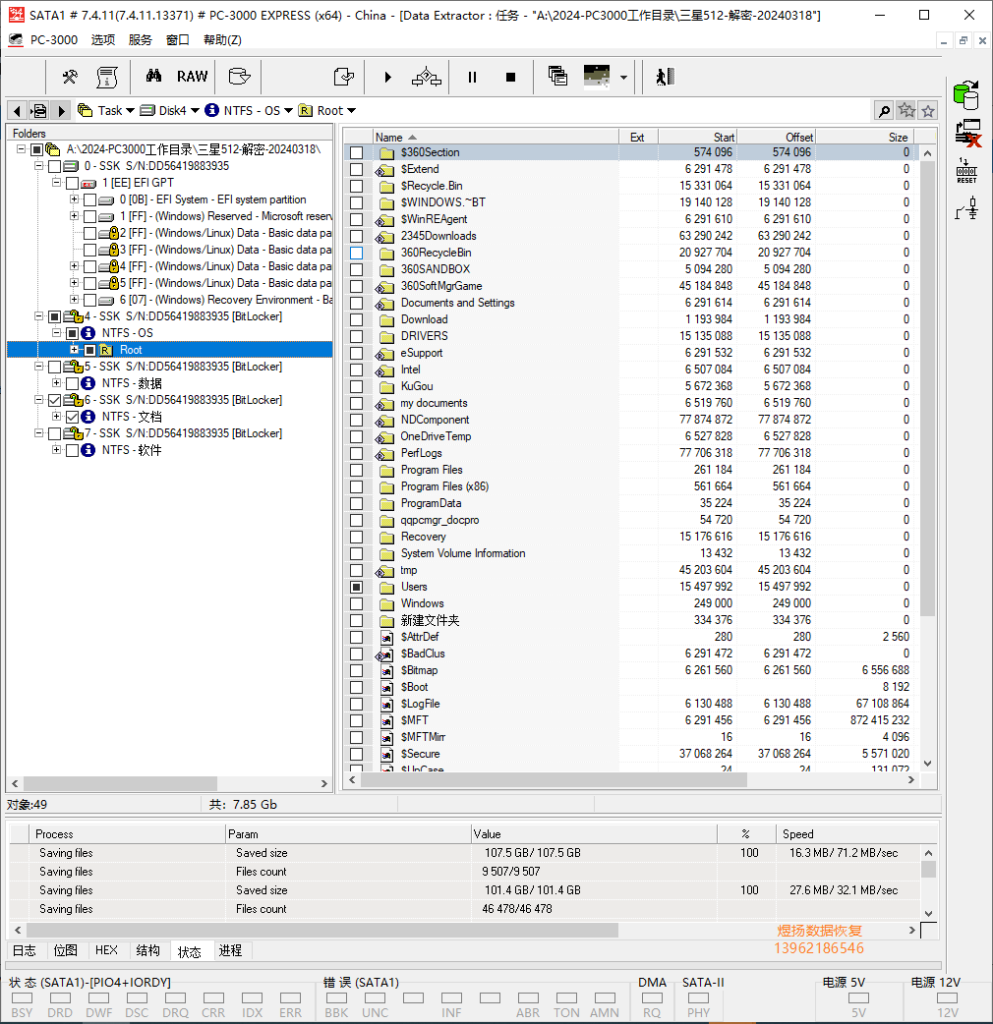The image size is (993, 1024).
Task: Click the RESET icon in right sidebar
Action: 967,171
